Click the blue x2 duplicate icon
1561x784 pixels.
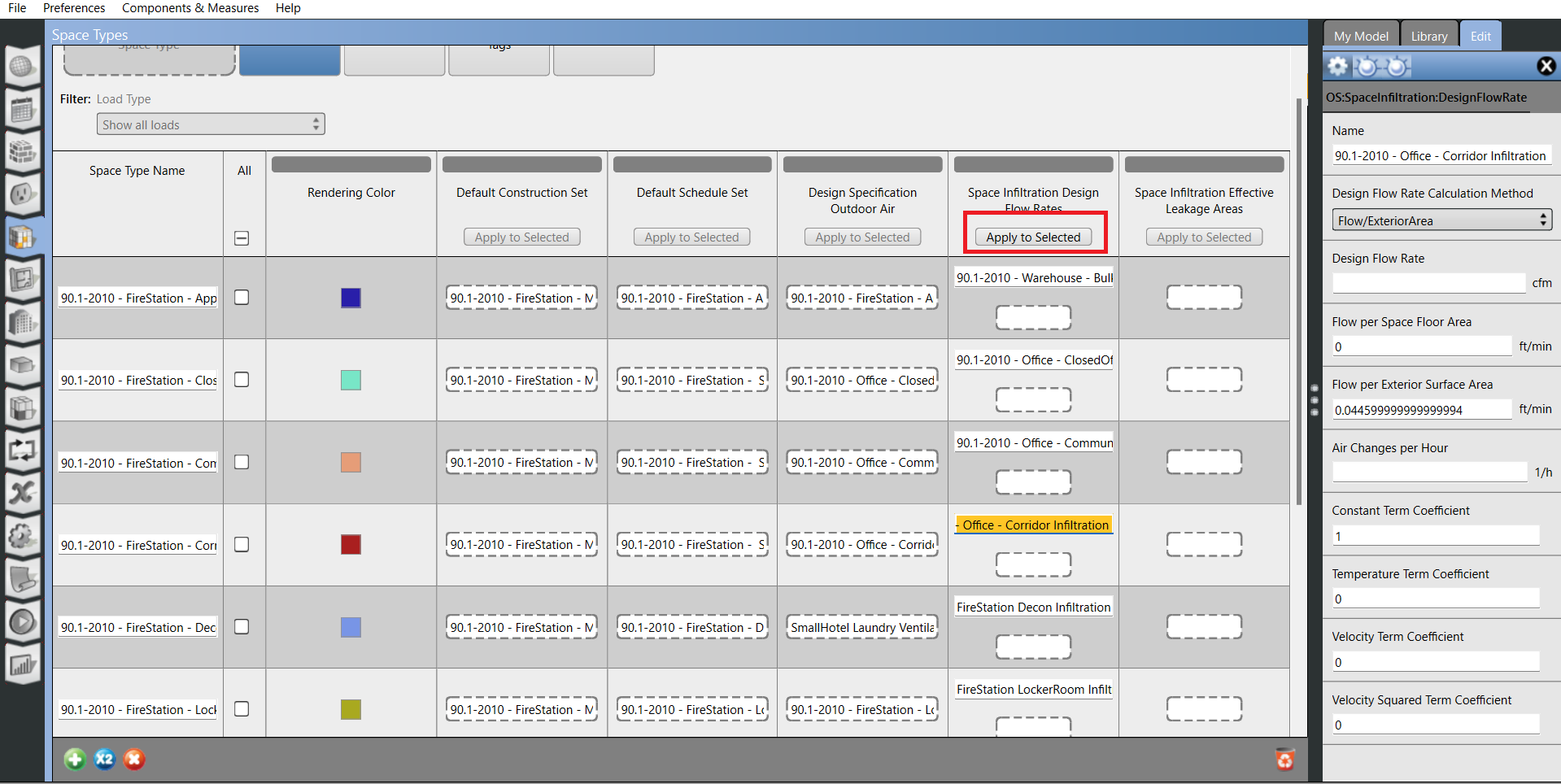pos(104,760)
